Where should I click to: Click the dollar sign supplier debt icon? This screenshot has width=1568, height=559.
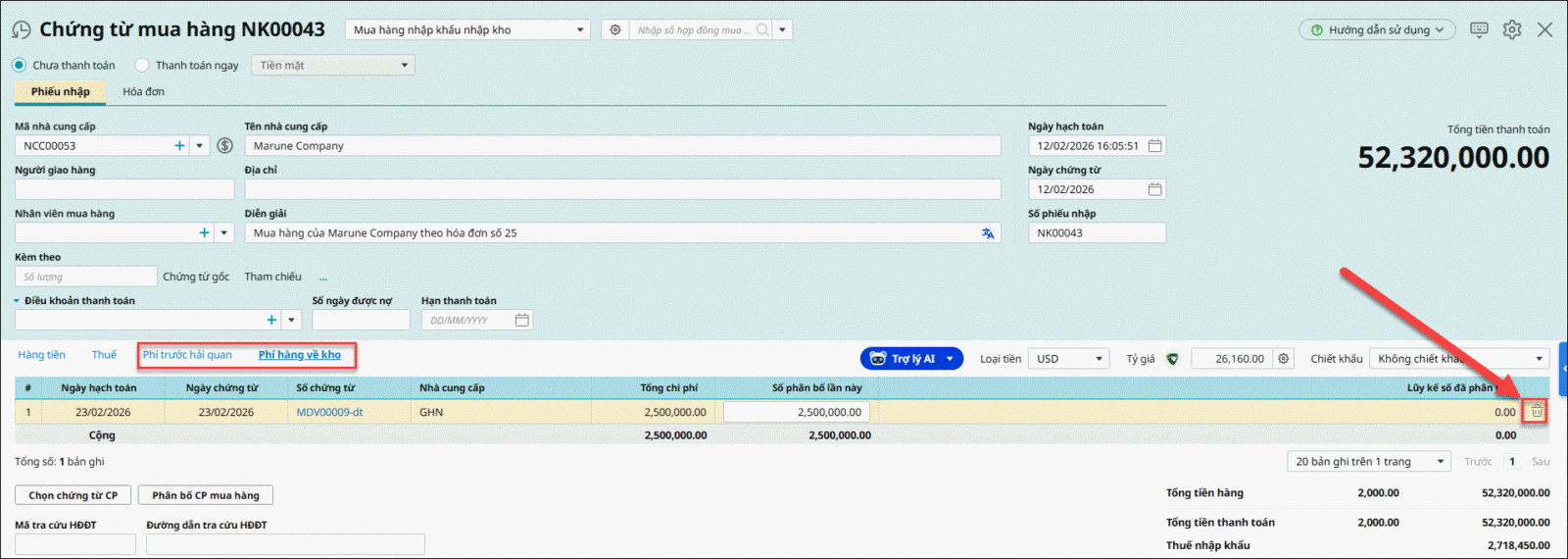224,146
